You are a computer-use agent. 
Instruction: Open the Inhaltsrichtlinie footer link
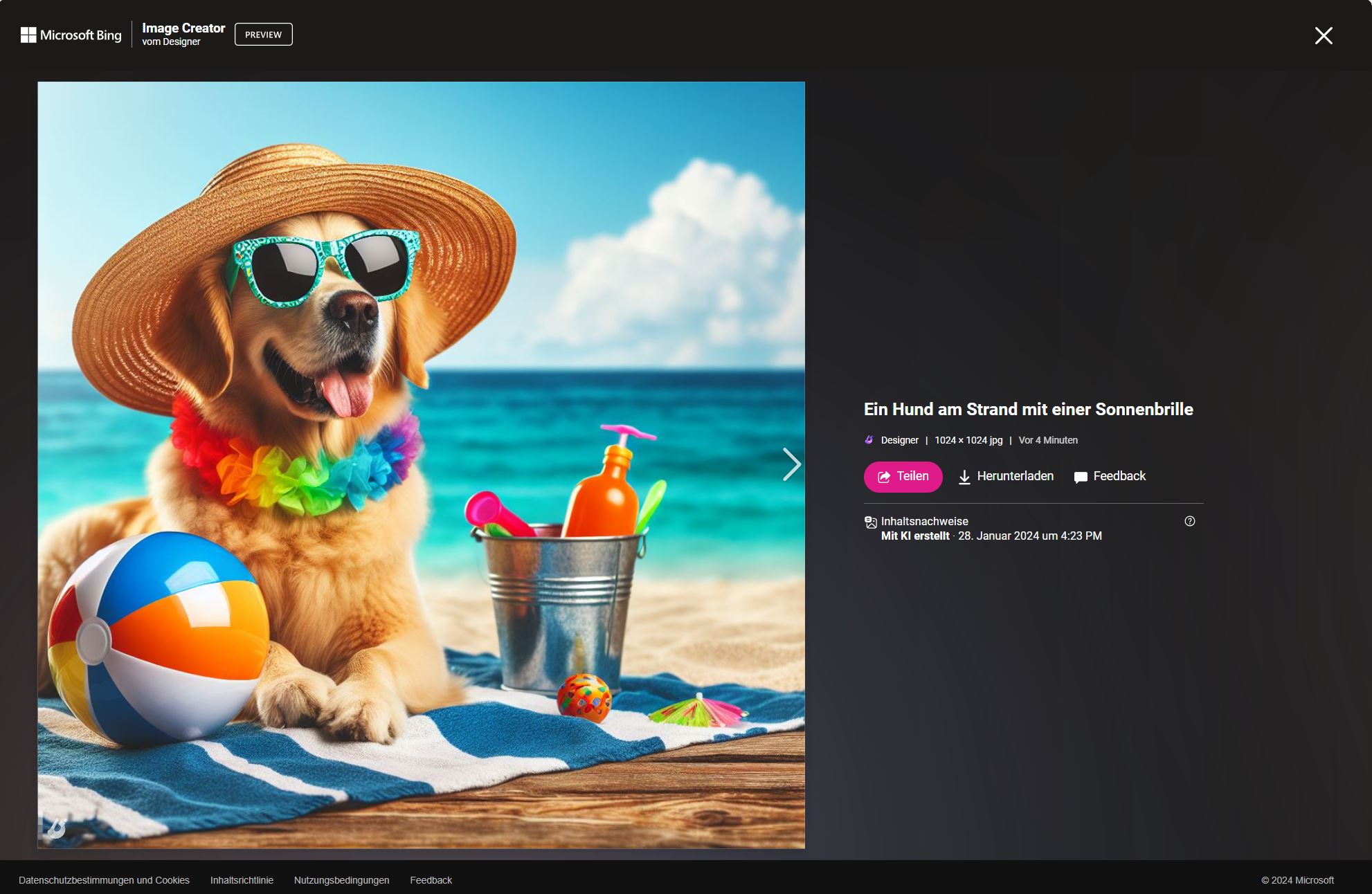coord(242,880)
